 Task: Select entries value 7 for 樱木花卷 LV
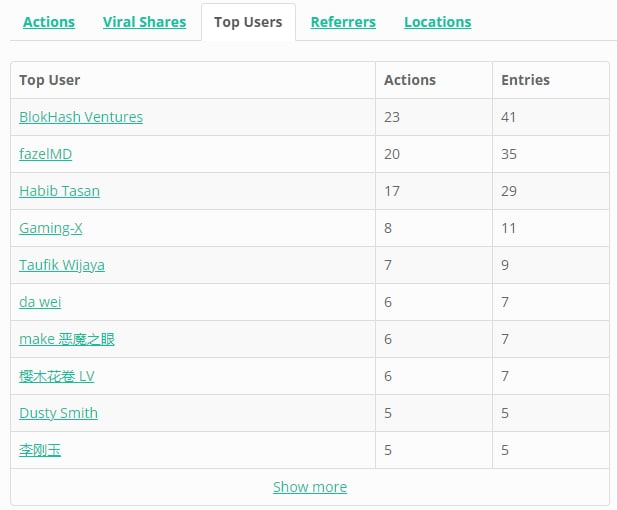(x=505, y=376)
